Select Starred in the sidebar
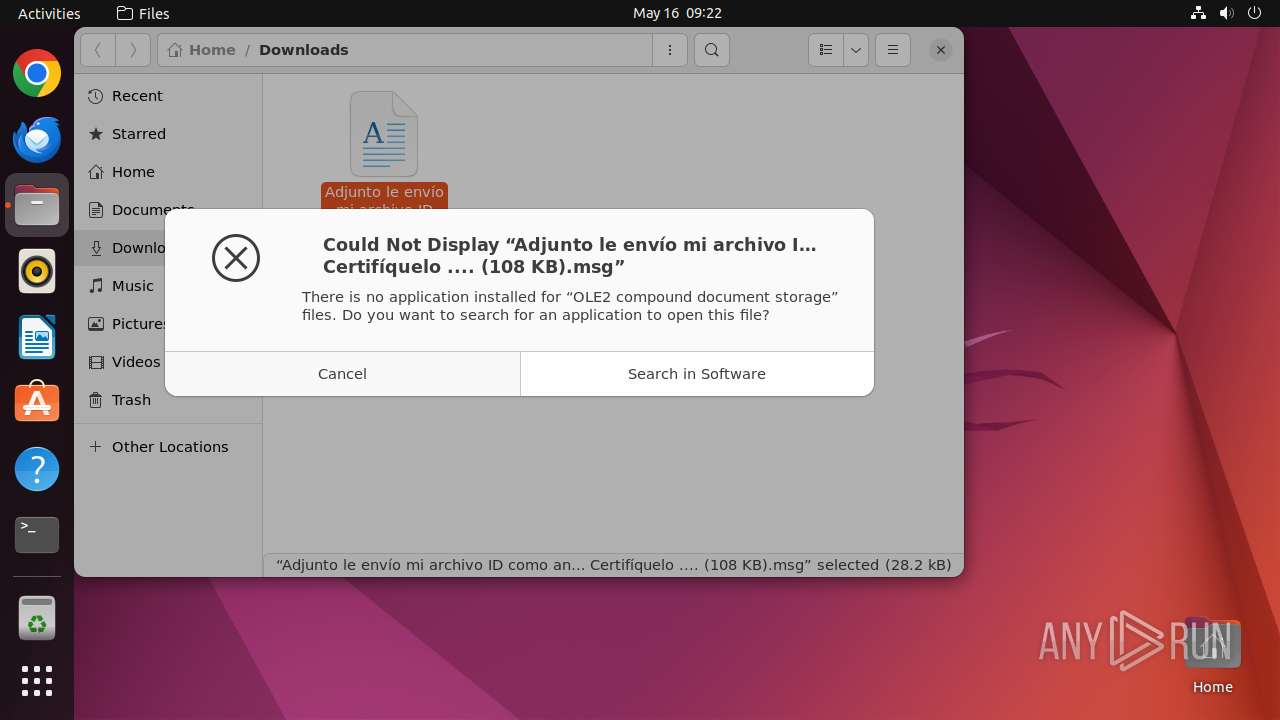 168,134
